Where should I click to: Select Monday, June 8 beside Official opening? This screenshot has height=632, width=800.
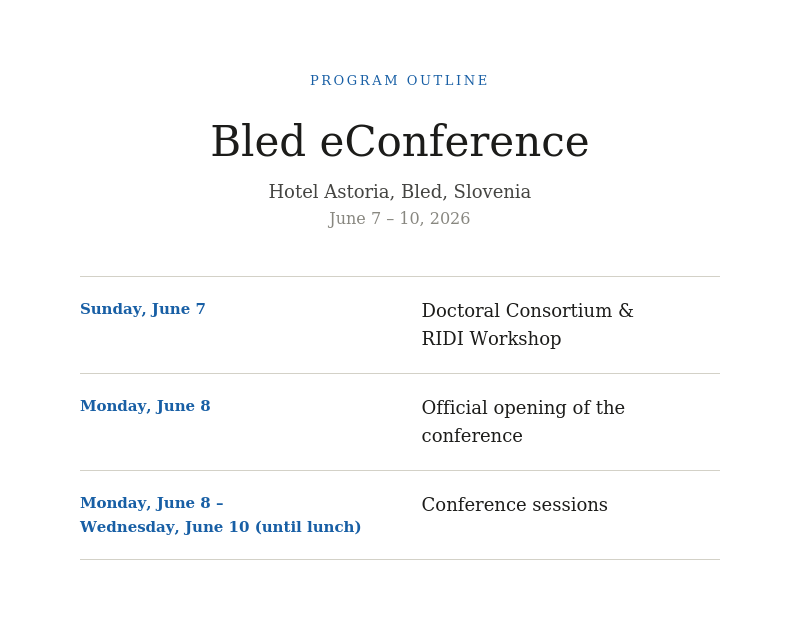click(x=145, y=407)
